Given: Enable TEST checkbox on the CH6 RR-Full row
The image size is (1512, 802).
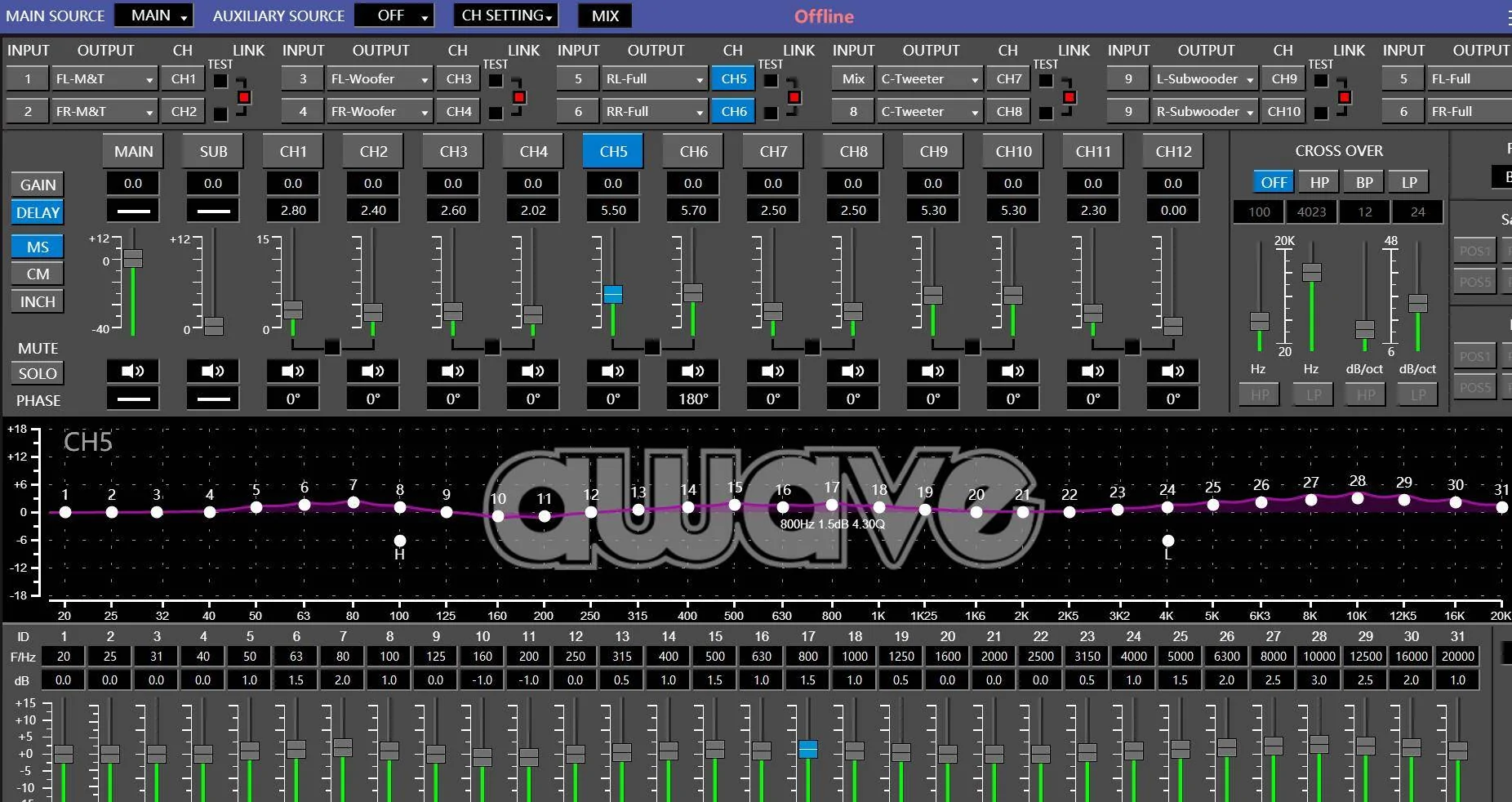Looking at the screenshot, I should coord(771,114).
